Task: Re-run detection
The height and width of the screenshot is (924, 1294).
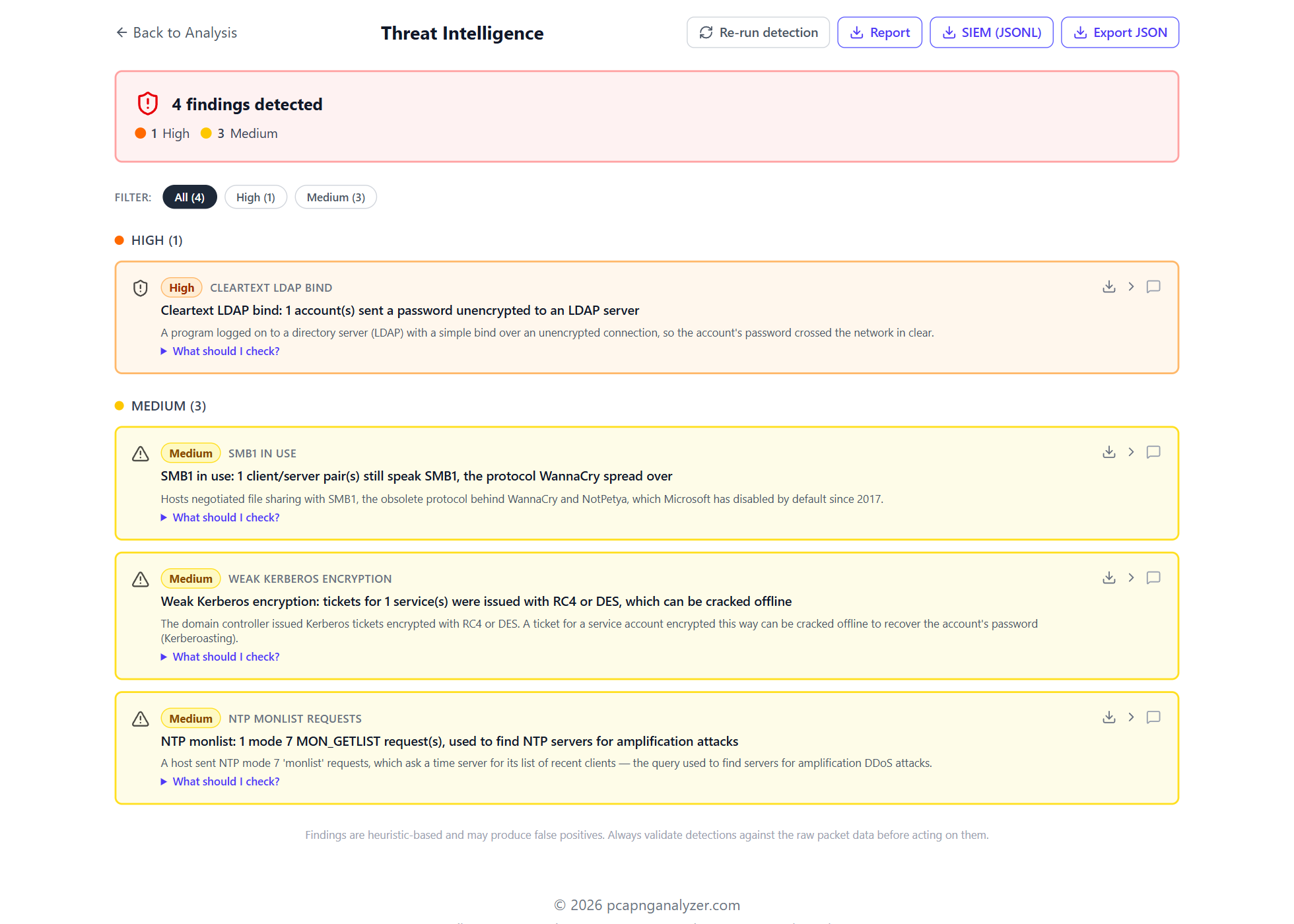Action: (x=758, y=32)
